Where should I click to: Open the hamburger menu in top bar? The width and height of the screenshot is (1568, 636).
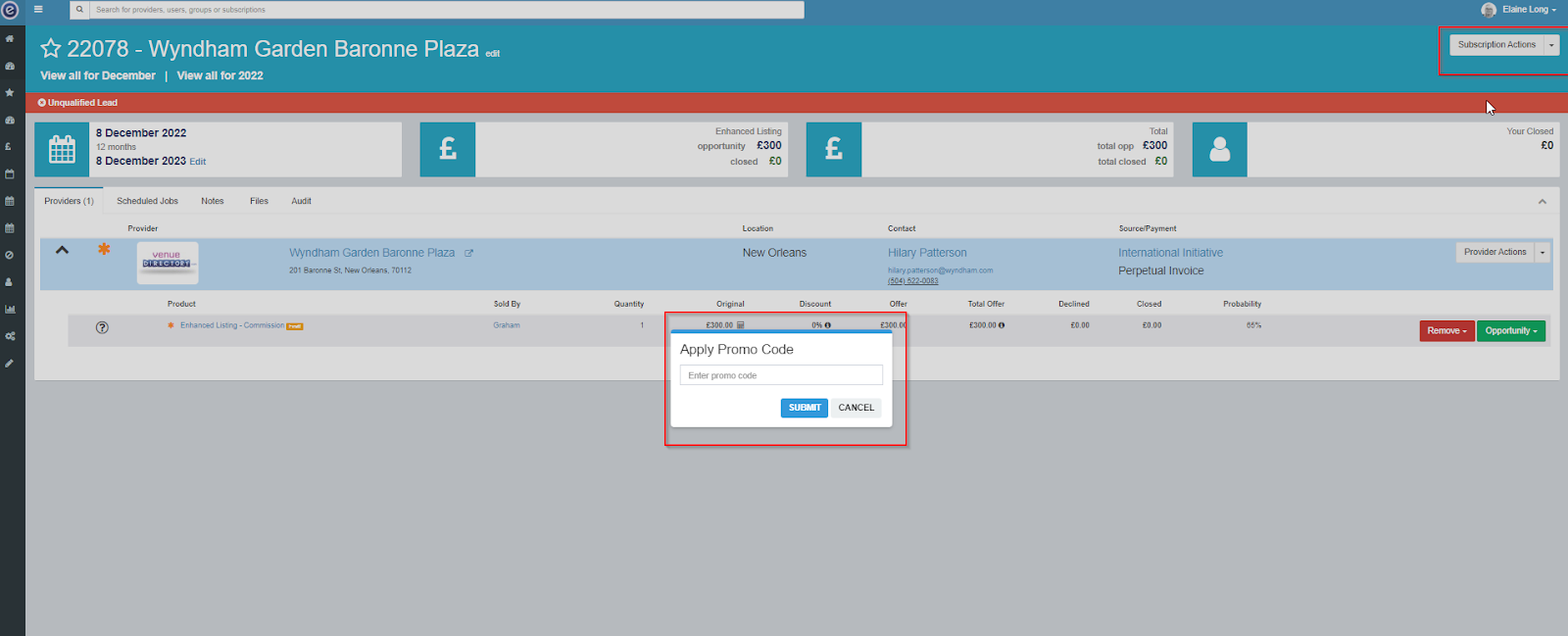pos(38,10)
